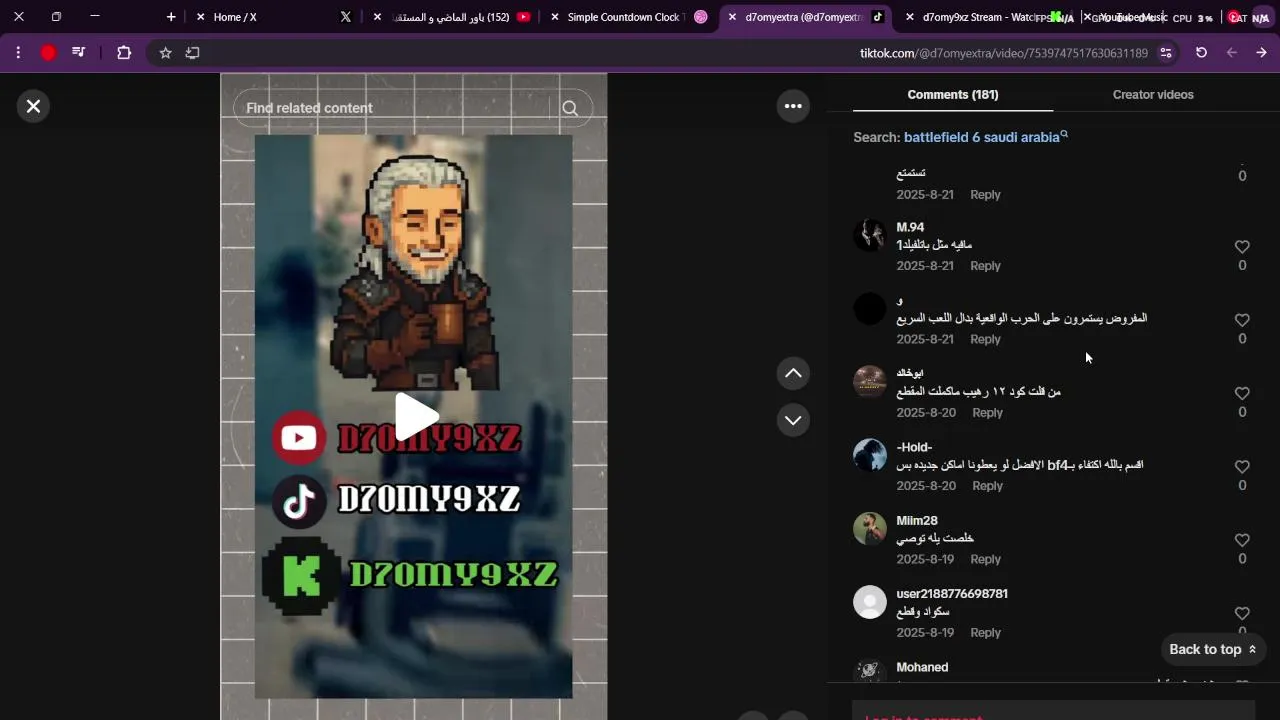Click the pink clock favicon on Countdown tab

pos(701,17)
